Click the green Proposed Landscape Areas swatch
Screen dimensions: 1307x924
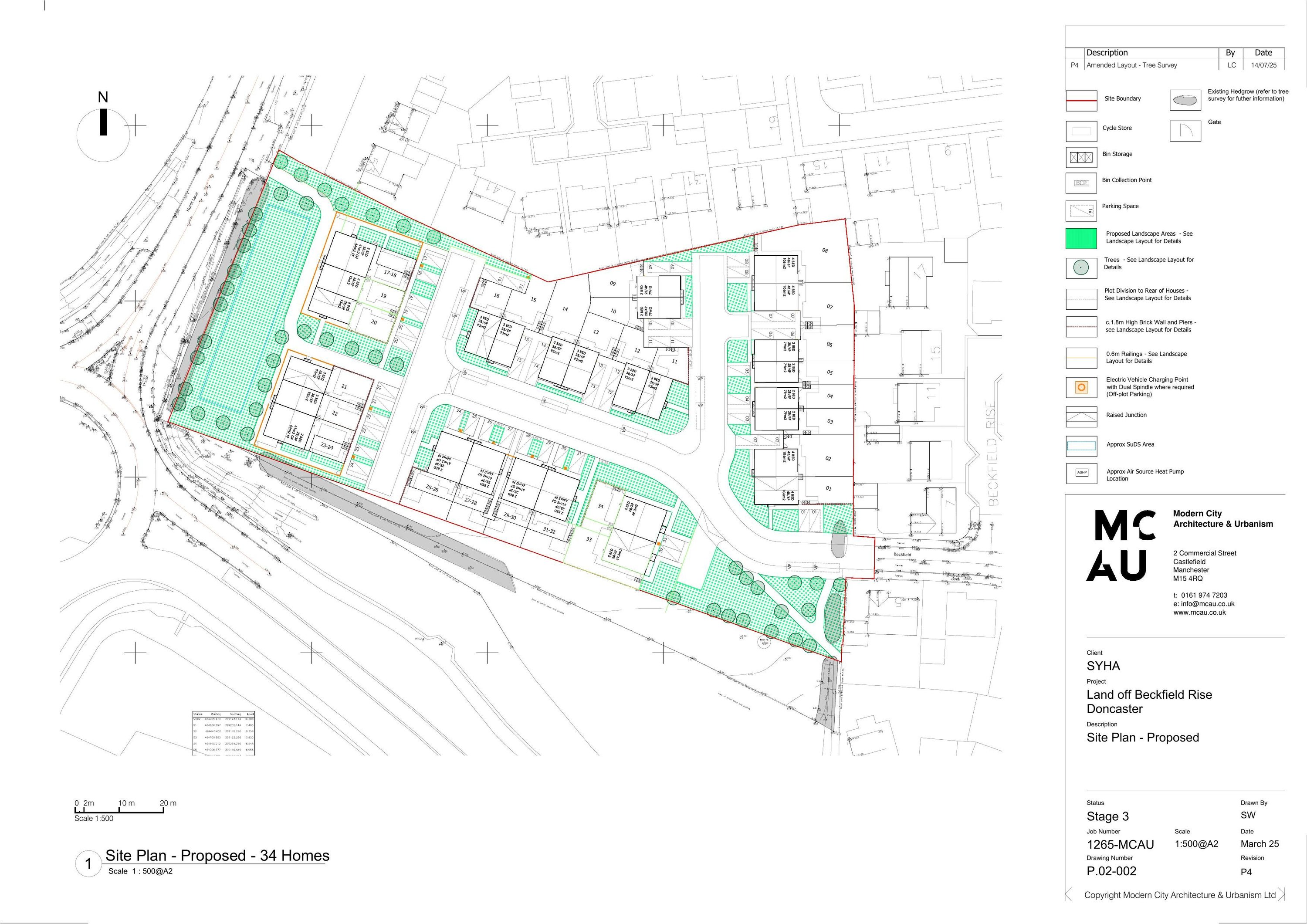click(x=1081, y=239)
